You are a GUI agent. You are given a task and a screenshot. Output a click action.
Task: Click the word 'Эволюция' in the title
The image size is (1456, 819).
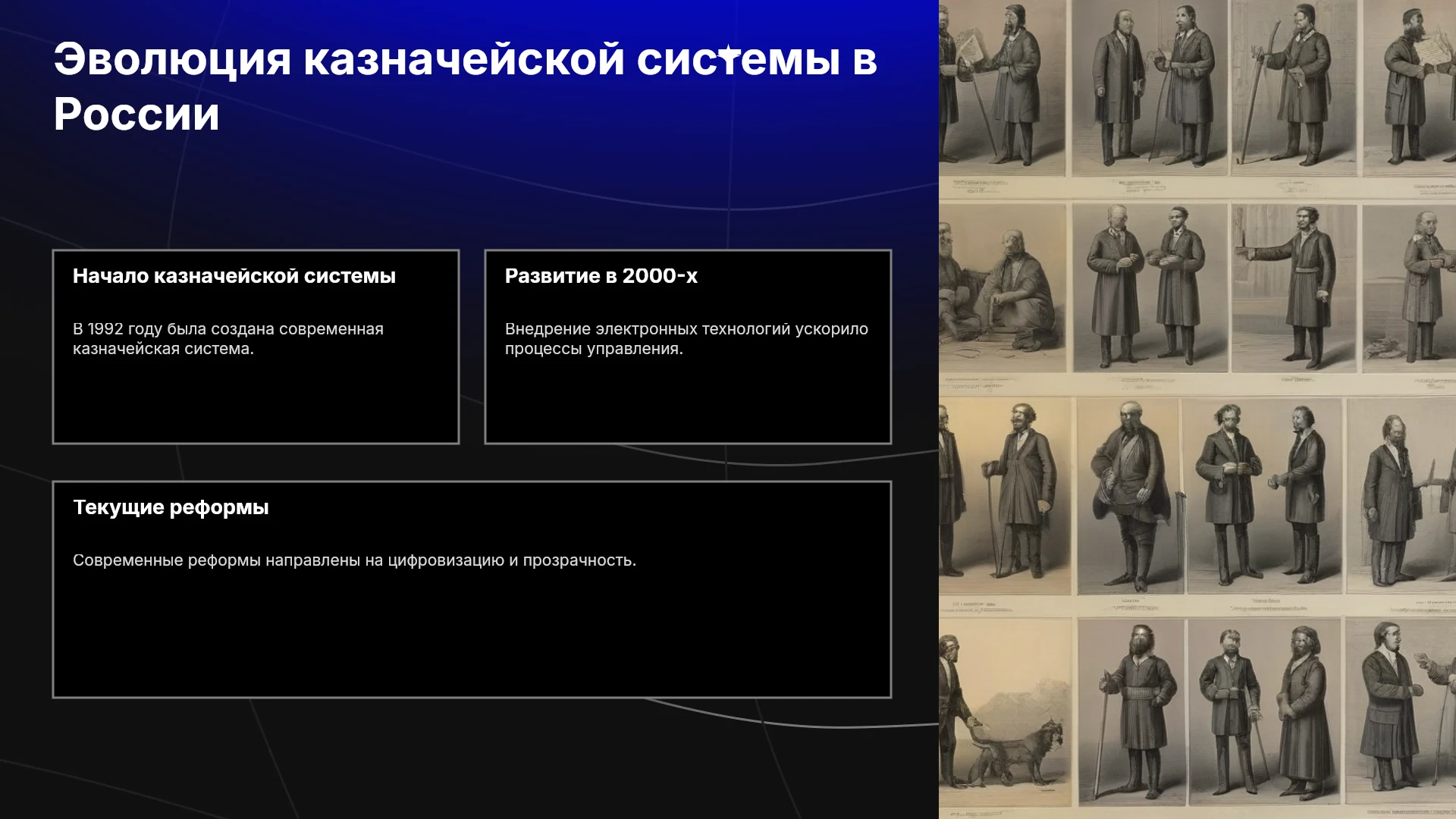click(172, 59)
